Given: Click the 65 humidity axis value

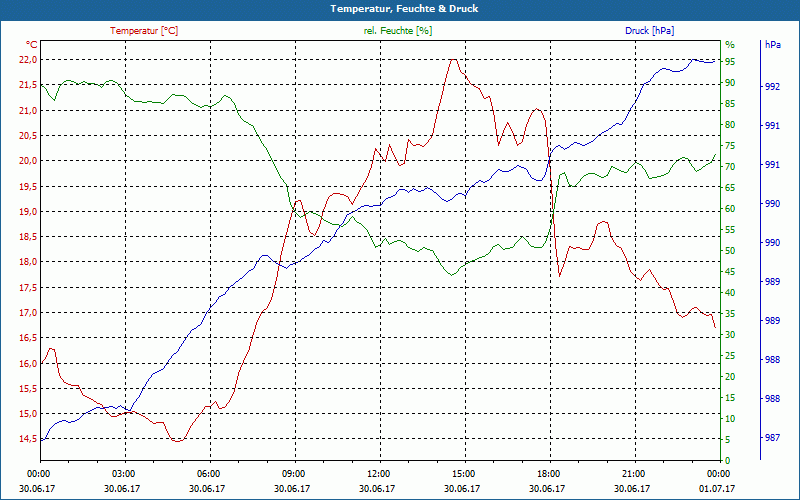Looking at the screenshot, I should point(730,188).
